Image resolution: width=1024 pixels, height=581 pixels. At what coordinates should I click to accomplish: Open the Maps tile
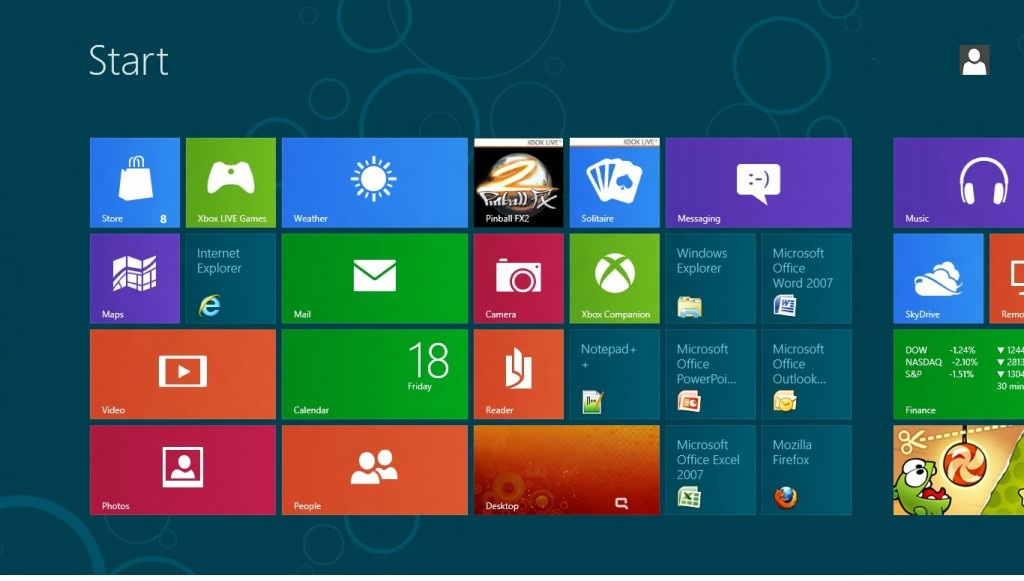click(135, 278)
